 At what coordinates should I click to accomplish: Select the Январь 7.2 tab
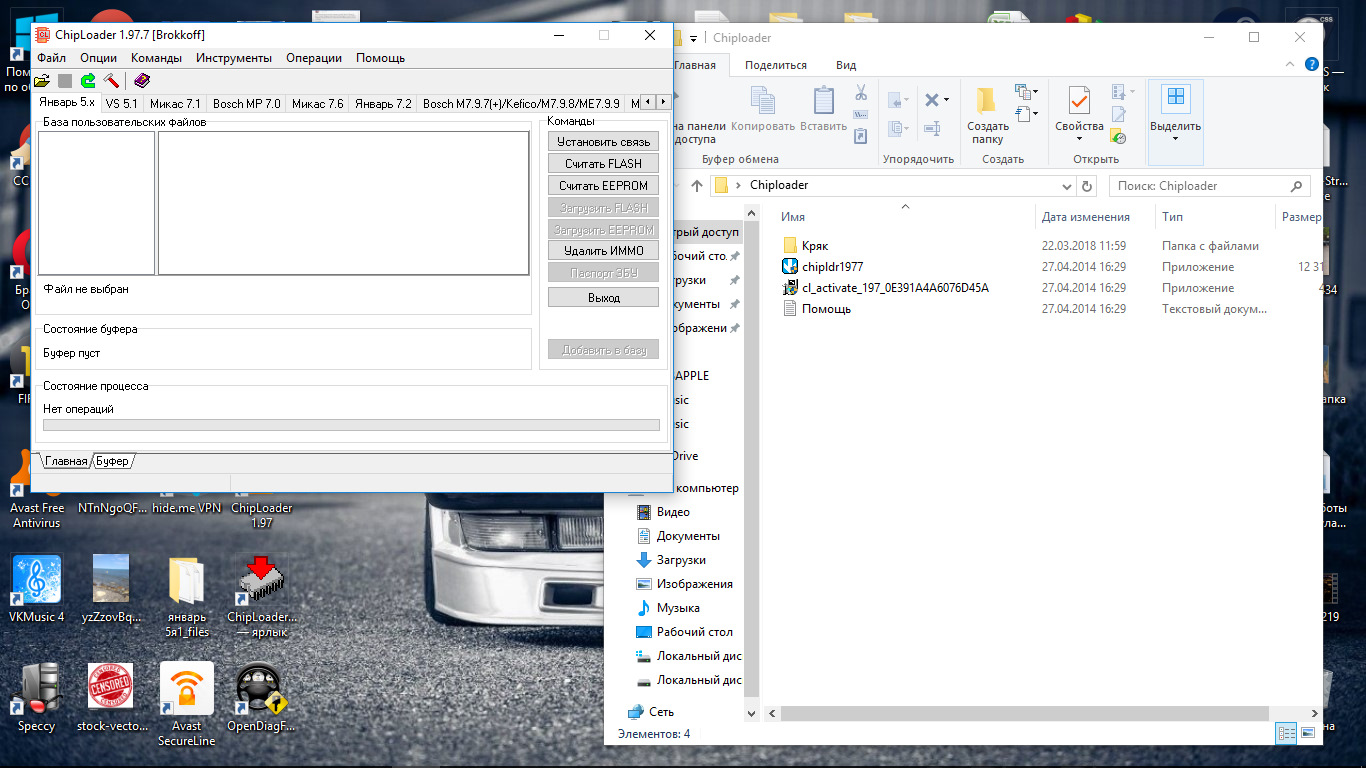pyautogui.click(x=383, y=104)
